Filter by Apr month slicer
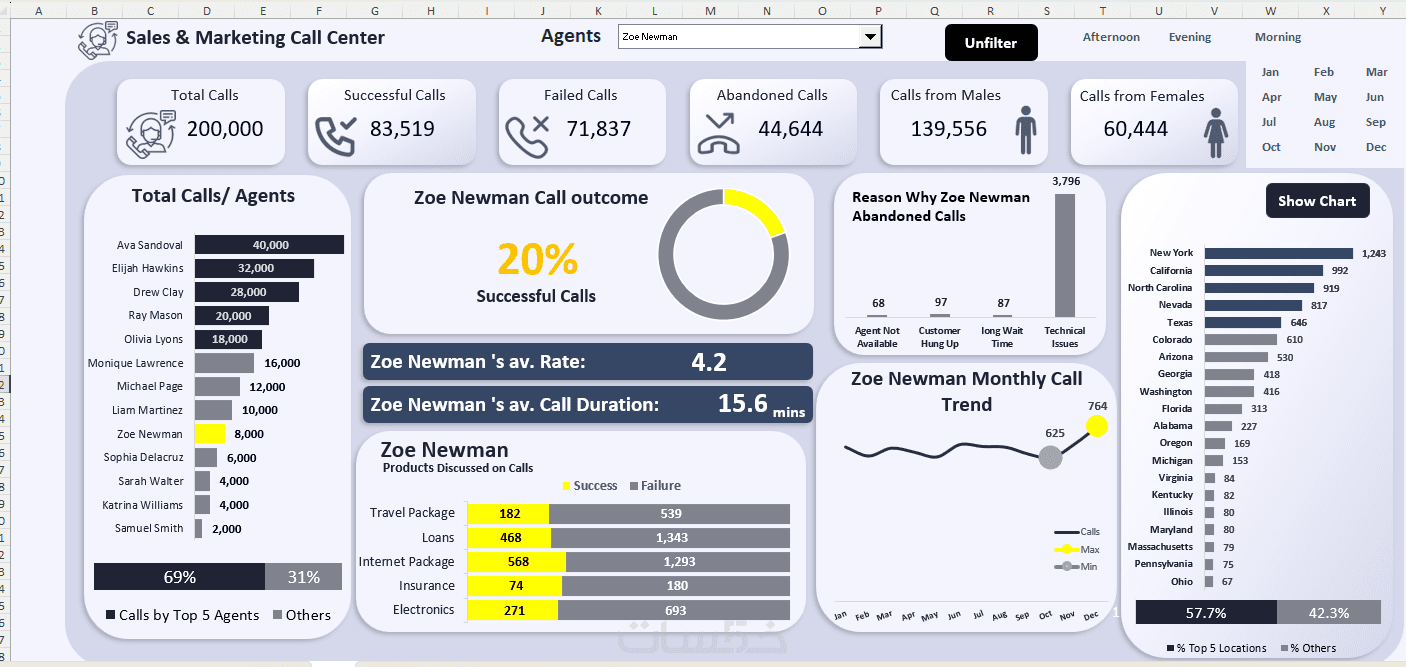The width and height of the screenshot is (1406, 667). pos(1272,97)
